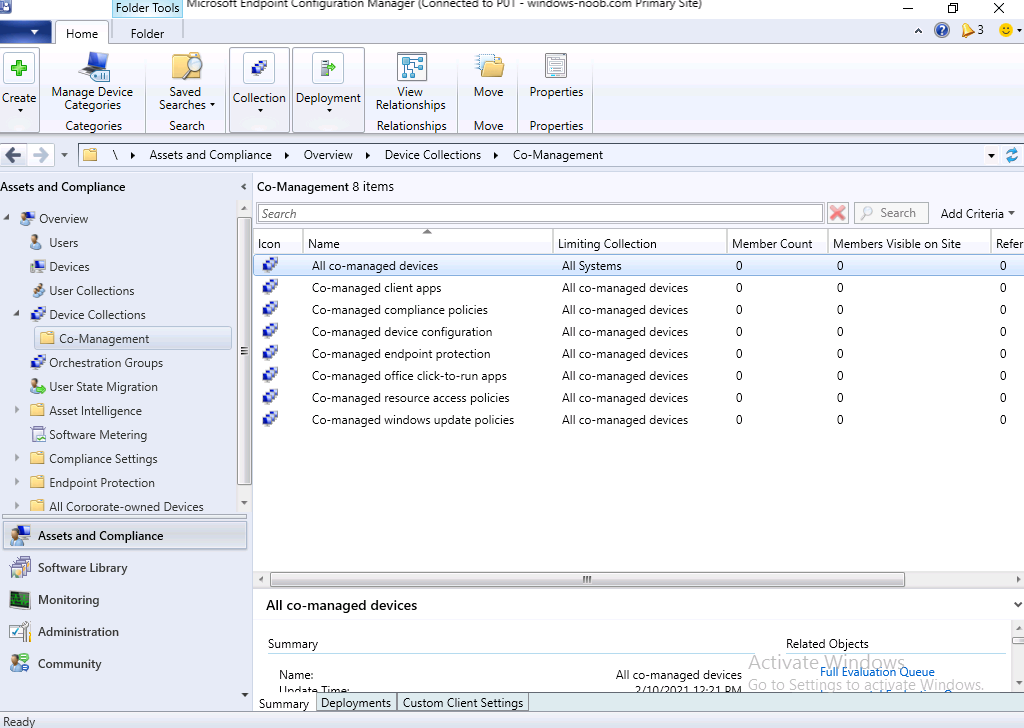Select Co-Management folder in tree

104,339
